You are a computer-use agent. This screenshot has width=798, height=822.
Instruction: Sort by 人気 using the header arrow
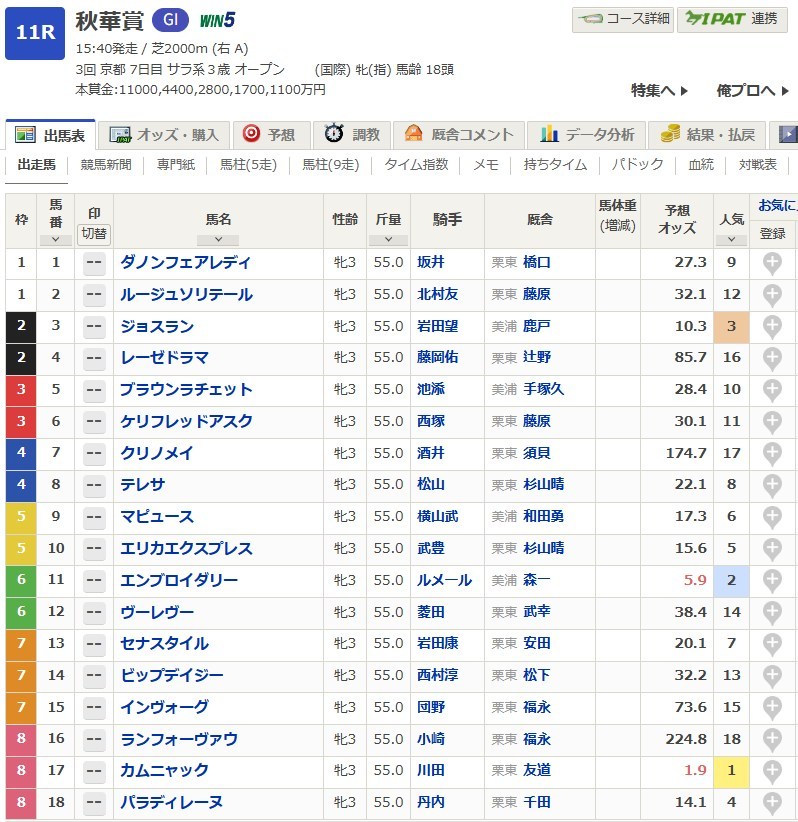tap(731, 240)
